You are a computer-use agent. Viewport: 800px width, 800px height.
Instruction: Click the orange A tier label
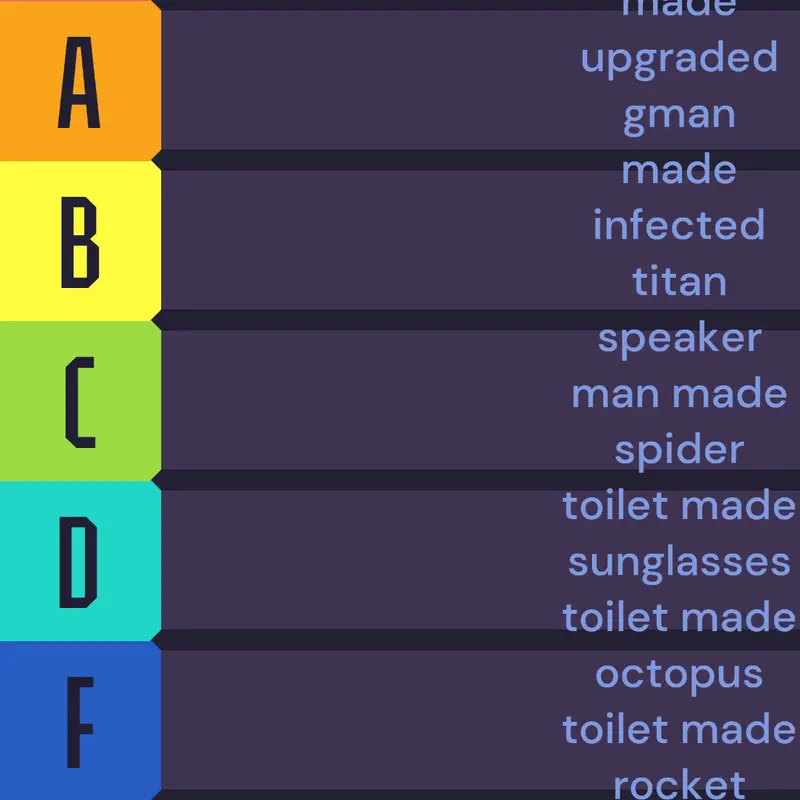click(x=80, y=81)
